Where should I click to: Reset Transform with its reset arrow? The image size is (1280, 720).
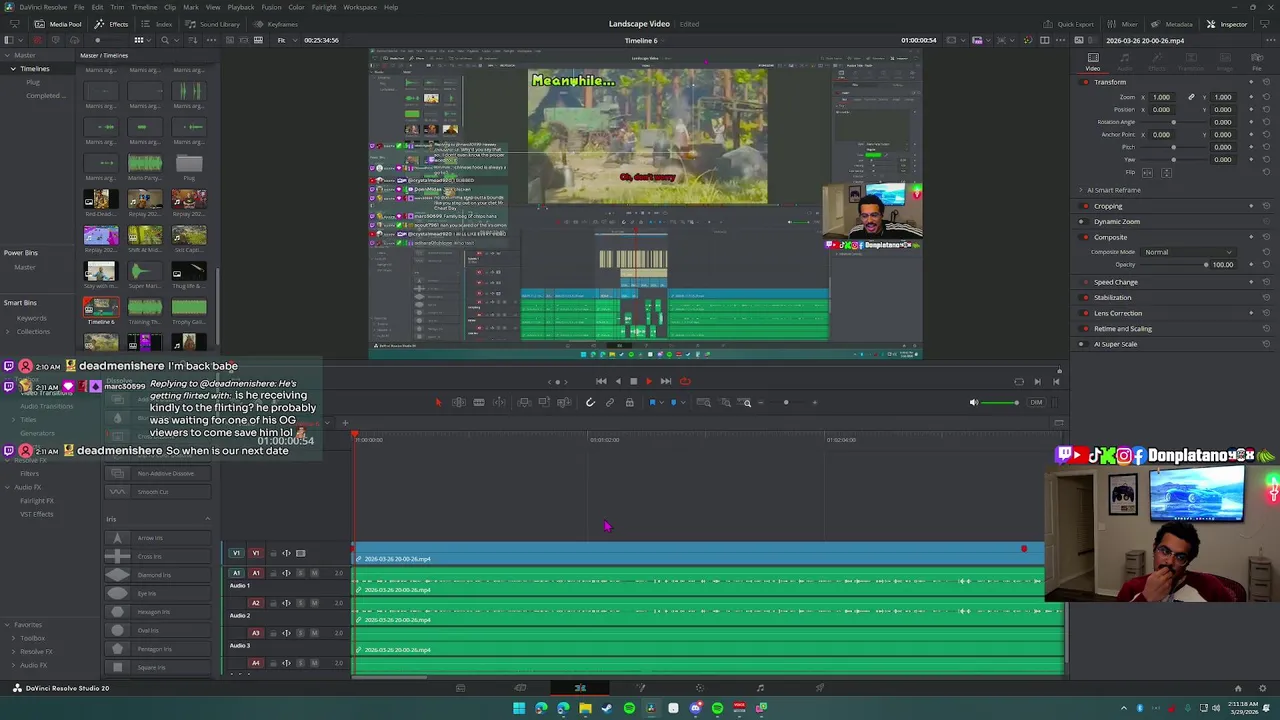pos(1266,82)
